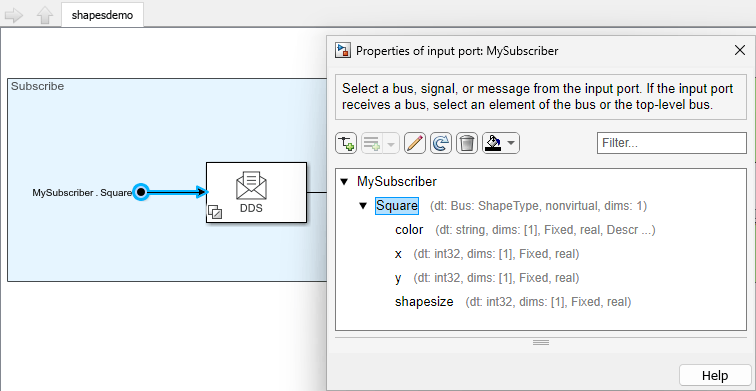Close the Properties of input port dialog

tap(740, 50)
